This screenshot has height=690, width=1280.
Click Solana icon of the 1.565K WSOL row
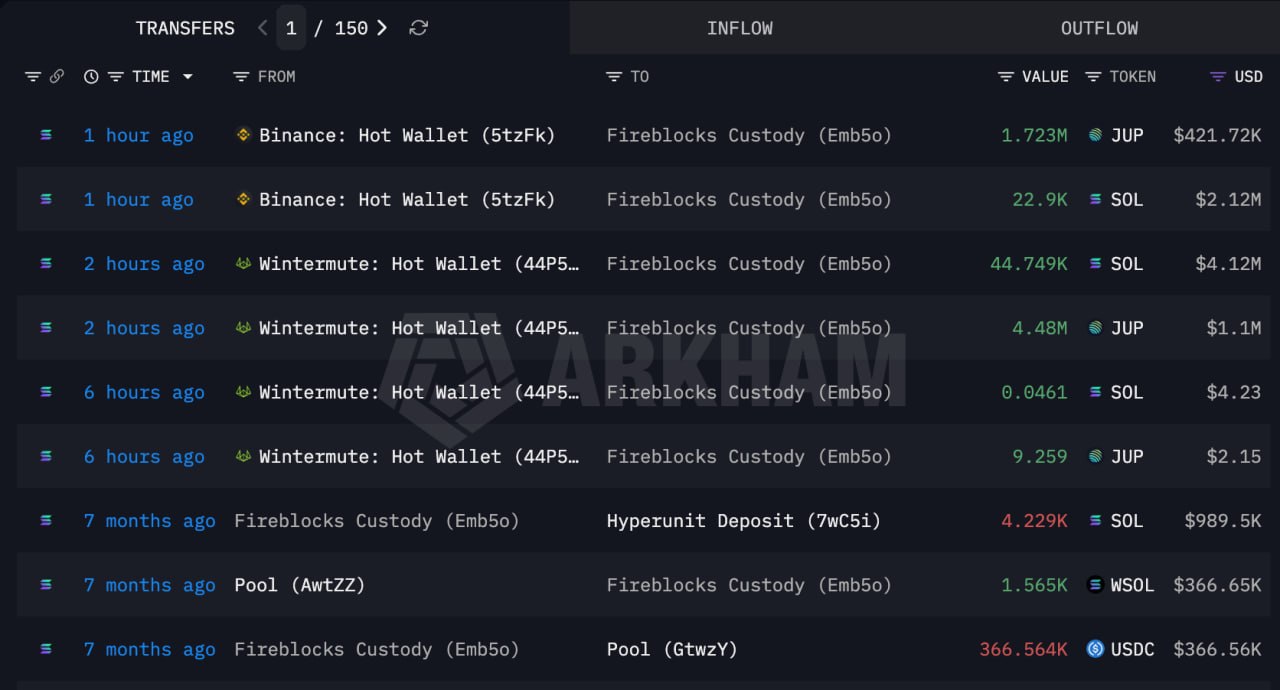(x=45, y=584)
